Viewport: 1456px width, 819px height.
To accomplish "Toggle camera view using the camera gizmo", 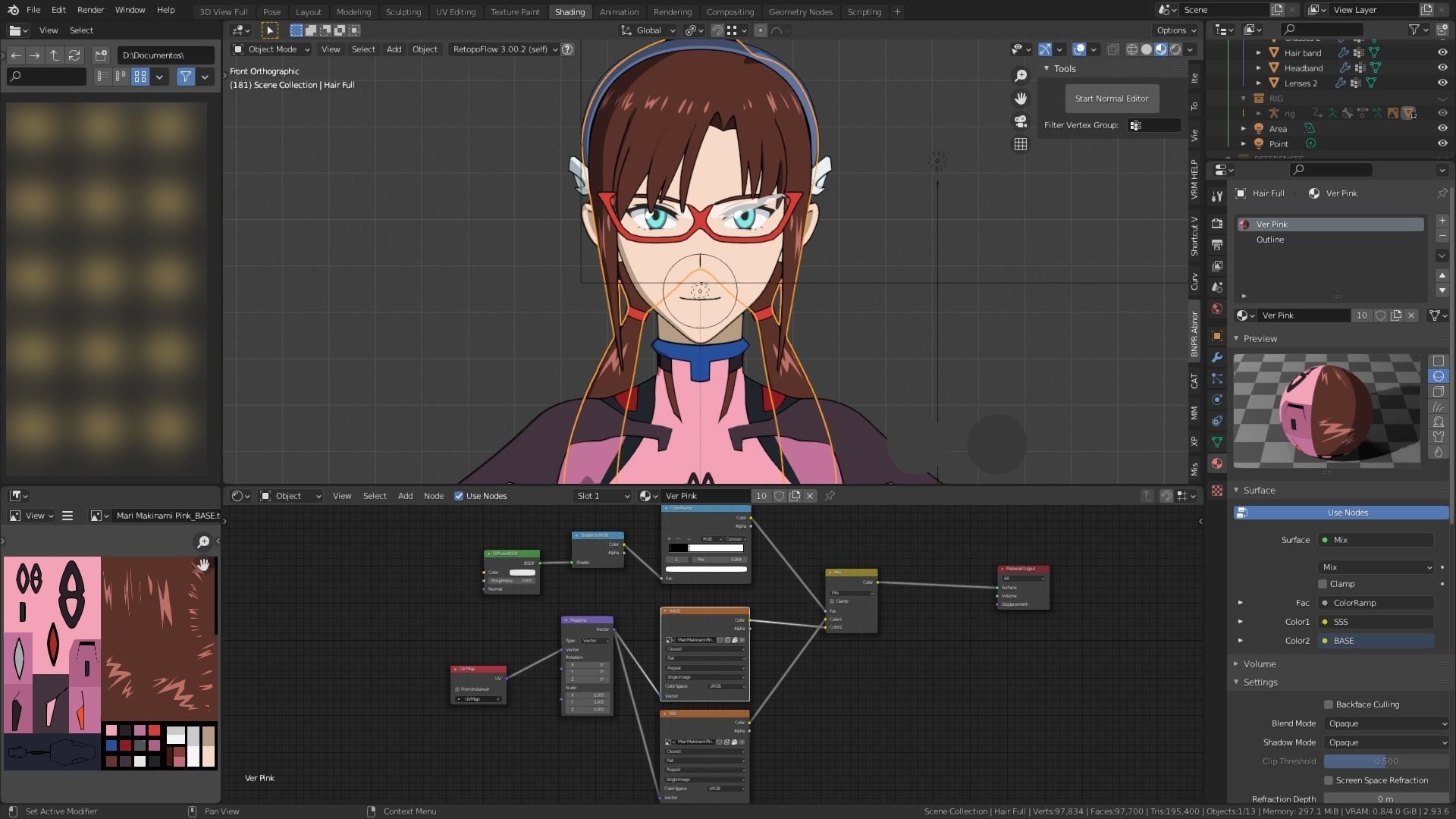I will point(1021,121).
